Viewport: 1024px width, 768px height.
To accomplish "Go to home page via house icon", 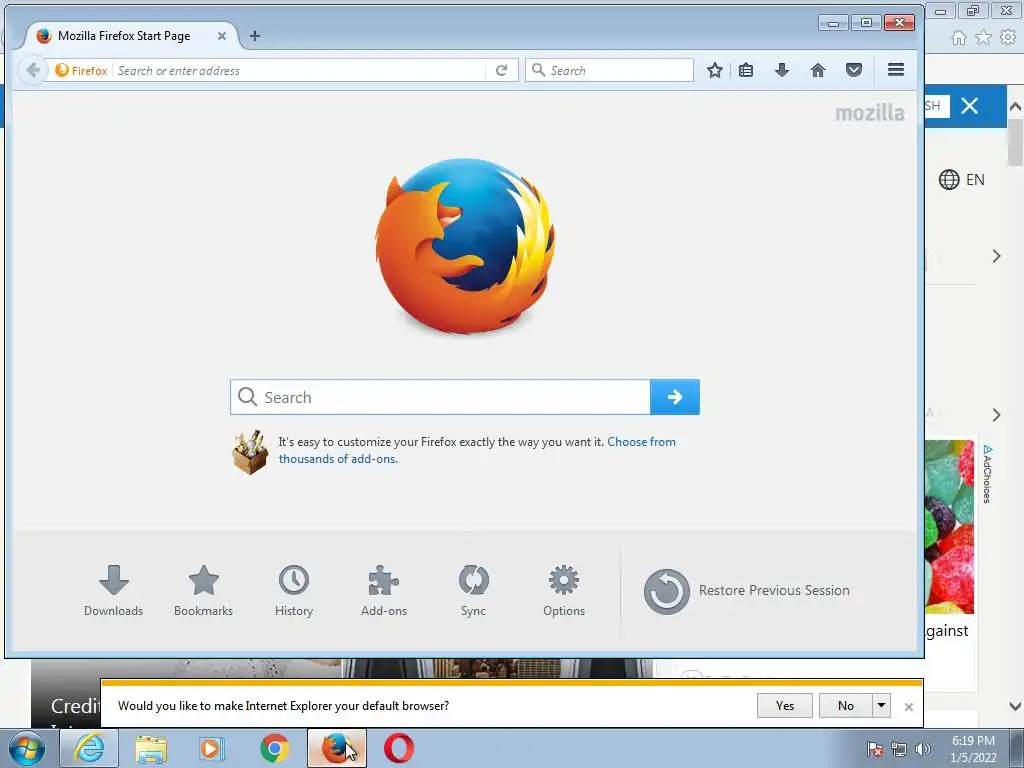I will point(818,70).
